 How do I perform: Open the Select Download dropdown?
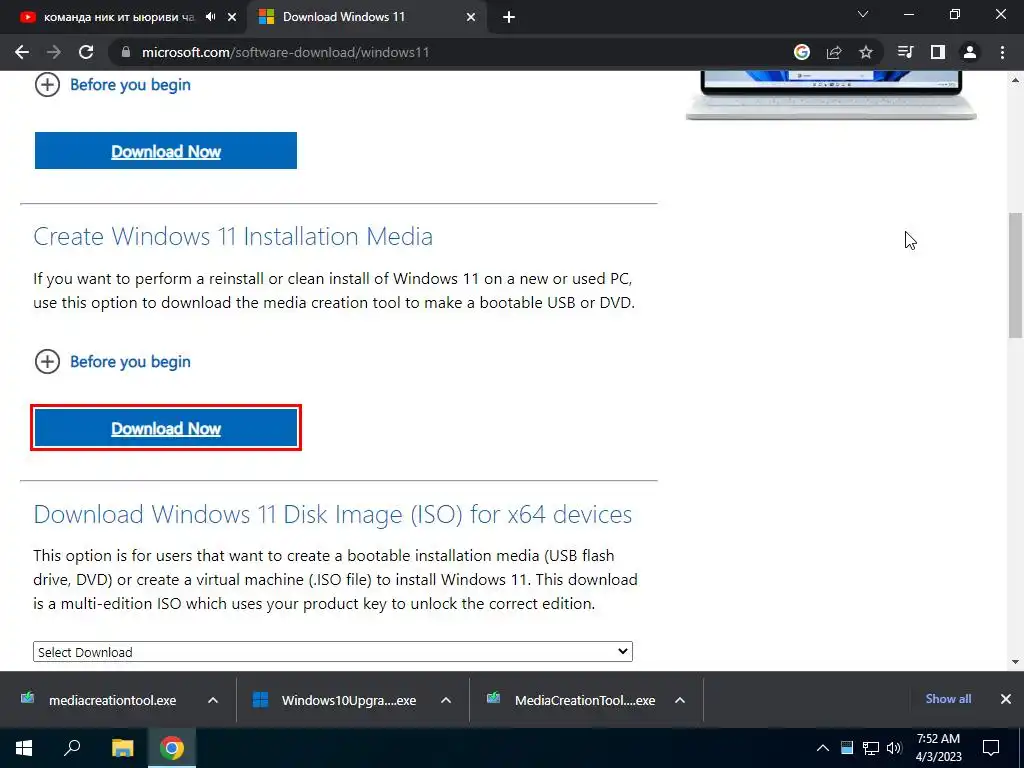(332, 652)
